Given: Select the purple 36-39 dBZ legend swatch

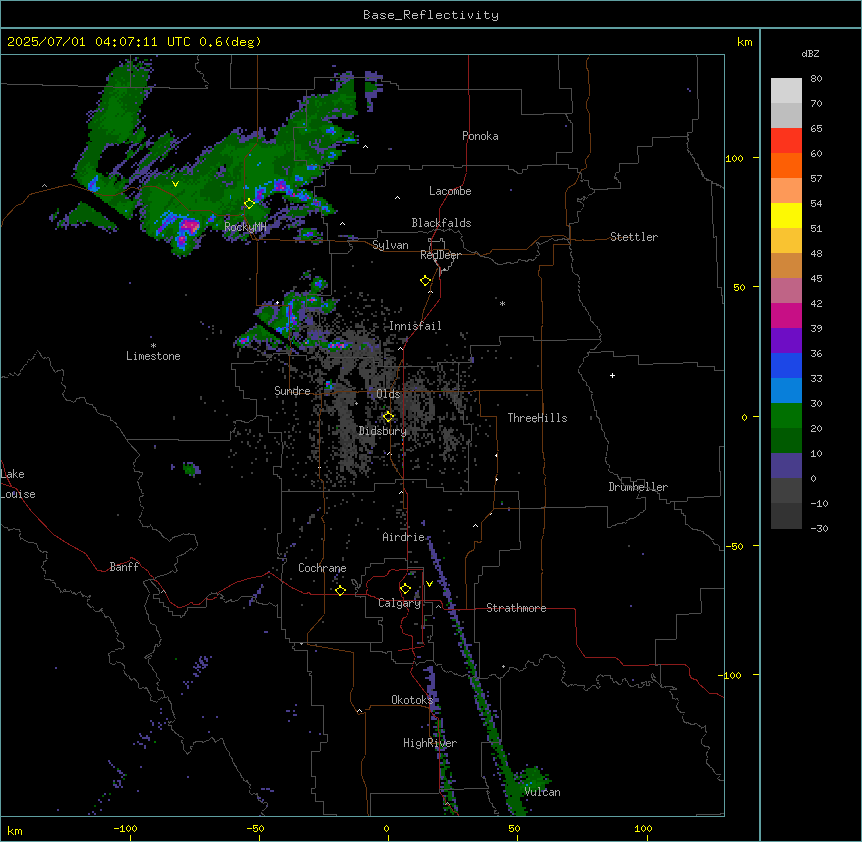Looking at the screenshot, I should point(786,341).
